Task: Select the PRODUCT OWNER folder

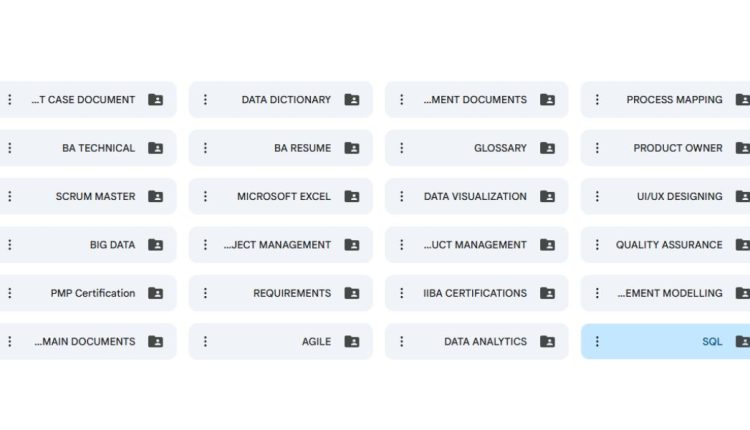Action: click(x=677, y=148)
